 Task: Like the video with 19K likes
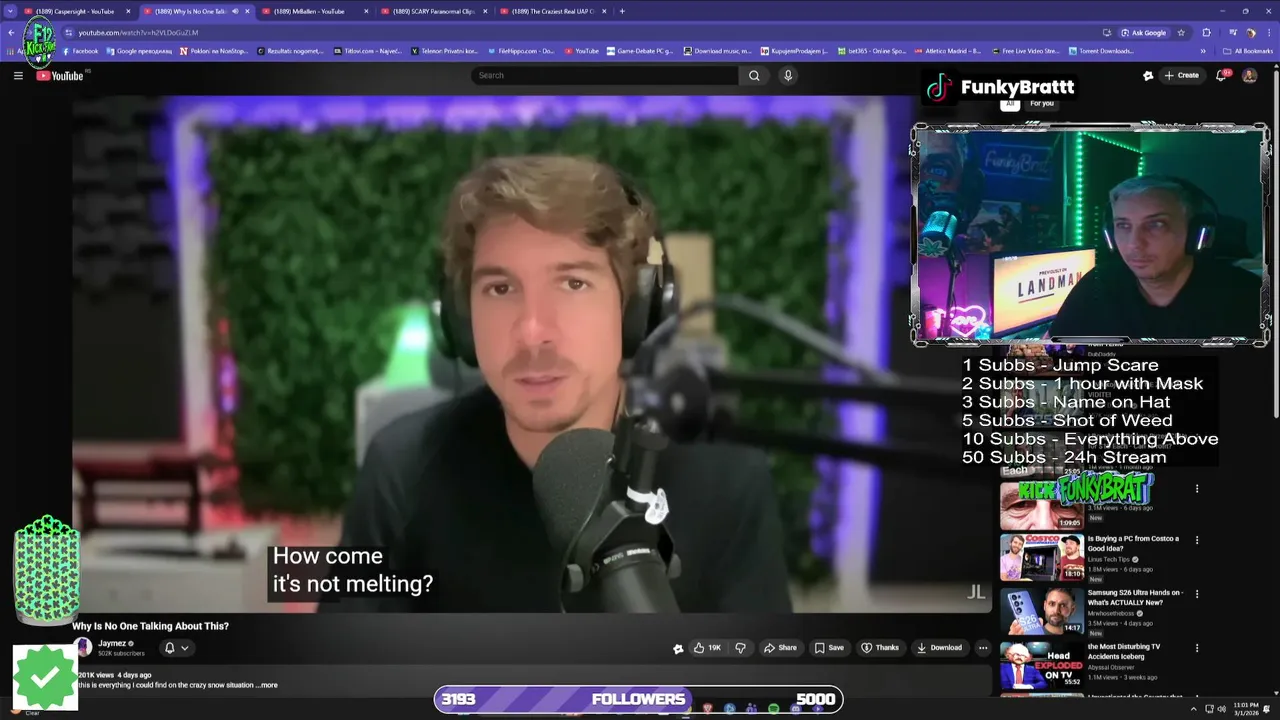coord(707,648)
